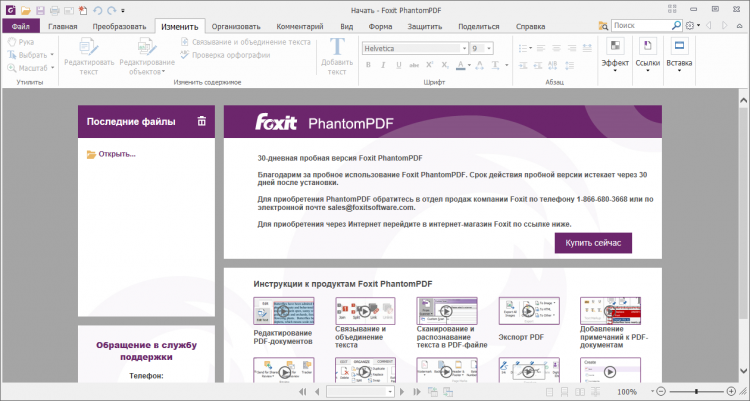Open the Экспорт PDF tutorial thumbnail
750x401 pixels.
(x=529, y=311)
